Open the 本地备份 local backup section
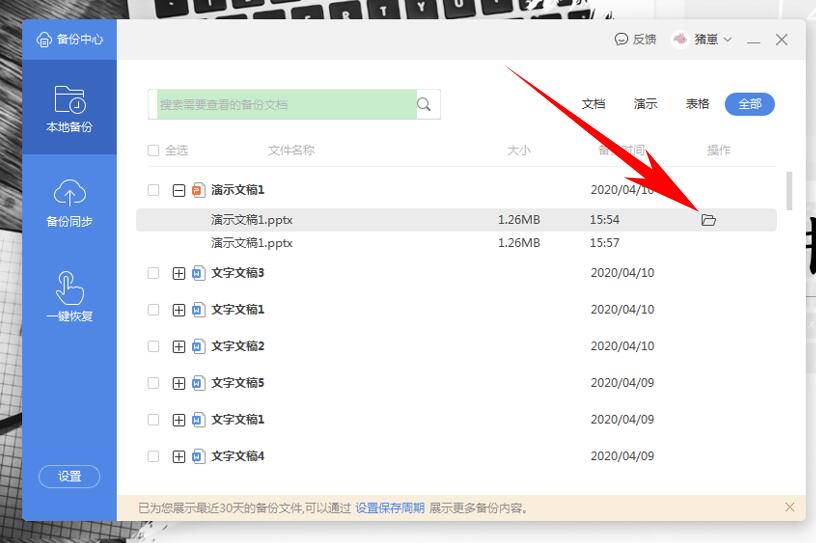This screenshot has height=543, width=816. click(69, 108)
